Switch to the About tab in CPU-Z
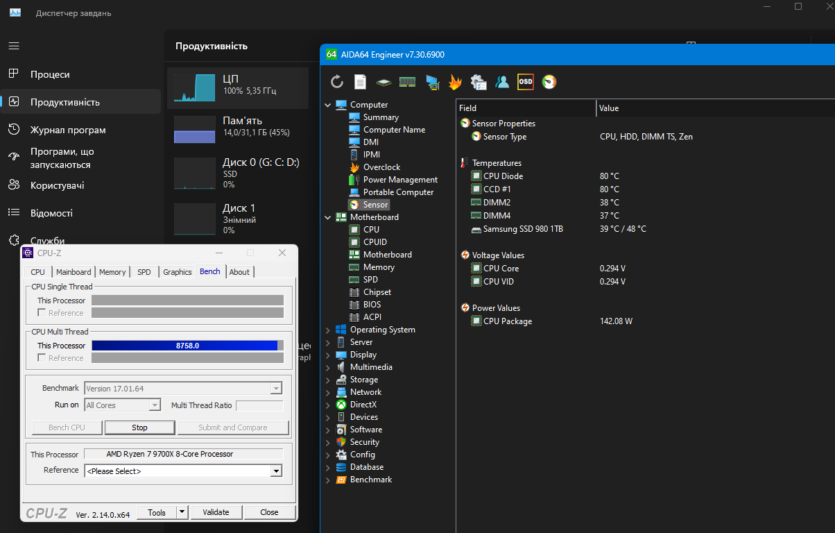The width and height of the screenshot is (835, 533). point(239,272)
